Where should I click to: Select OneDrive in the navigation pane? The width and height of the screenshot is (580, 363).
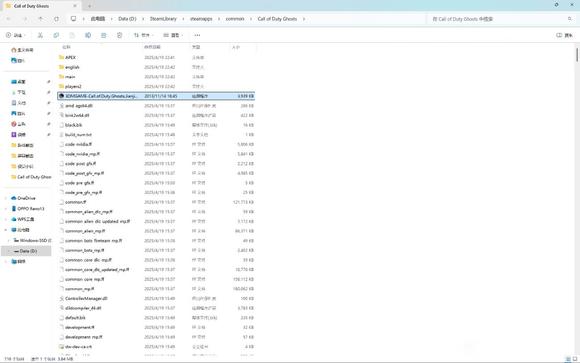(x=23, y=198)
